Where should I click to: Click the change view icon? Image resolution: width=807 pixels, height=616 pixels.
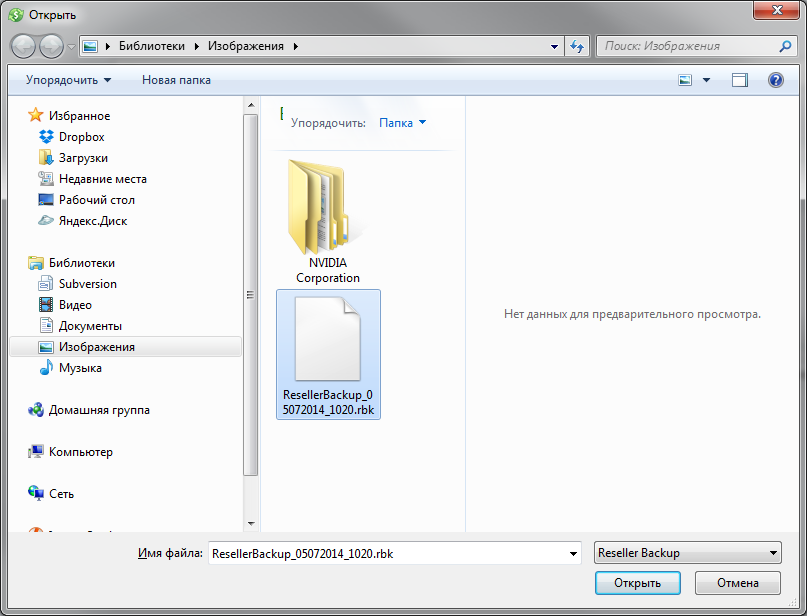coord(686,80)
